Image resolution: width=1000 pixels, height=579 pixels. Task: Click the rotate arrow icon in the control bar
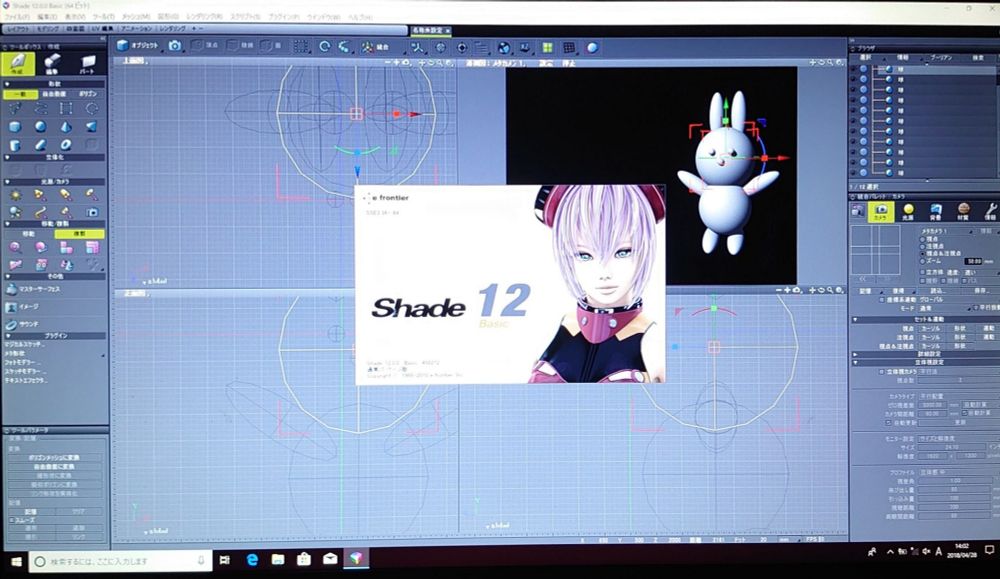pyautogui.click(x=325, y=46)
